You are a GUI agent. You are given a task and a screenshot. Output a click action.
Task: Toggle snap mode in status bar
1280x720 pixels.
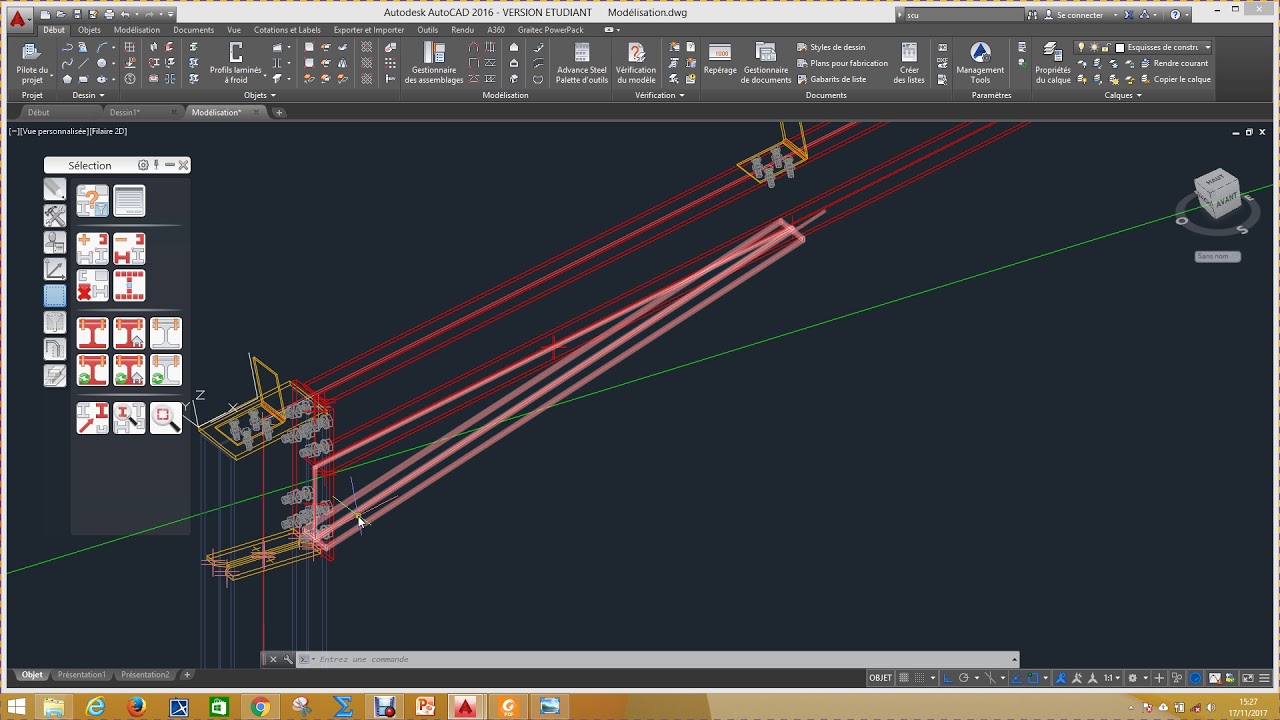(x=919, y=677)
